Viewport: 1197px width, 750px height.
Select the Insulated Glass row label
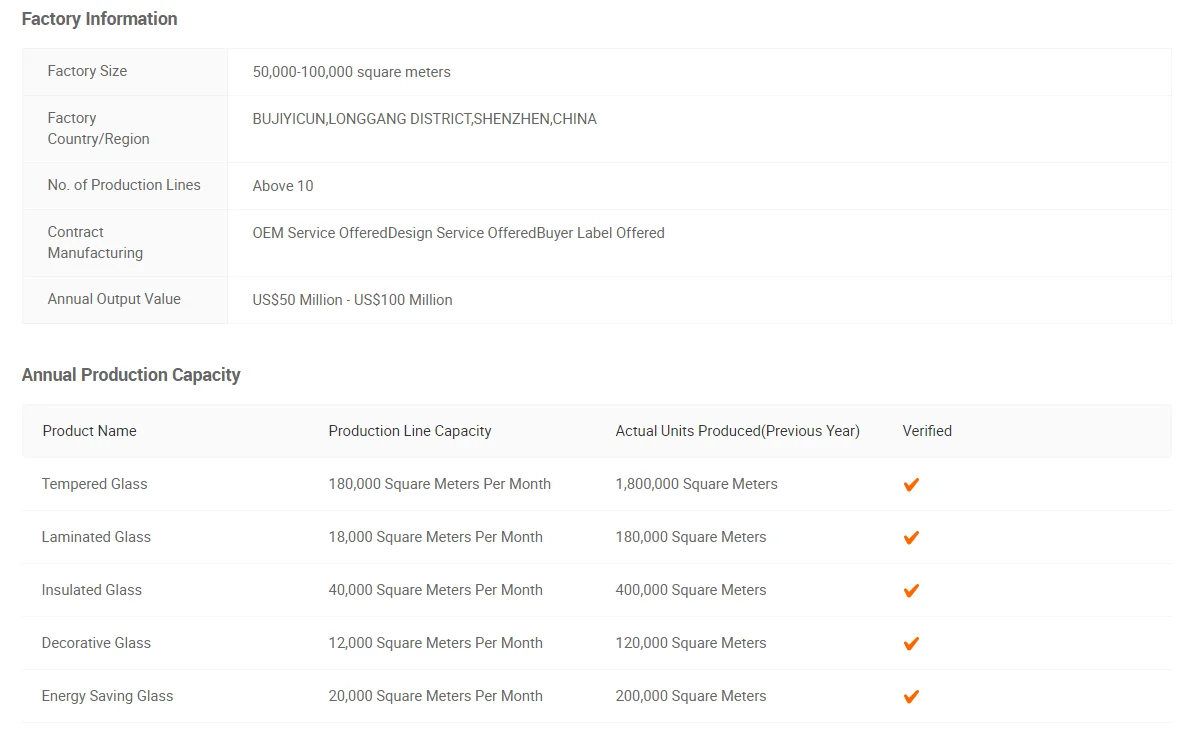coord(92,590)
